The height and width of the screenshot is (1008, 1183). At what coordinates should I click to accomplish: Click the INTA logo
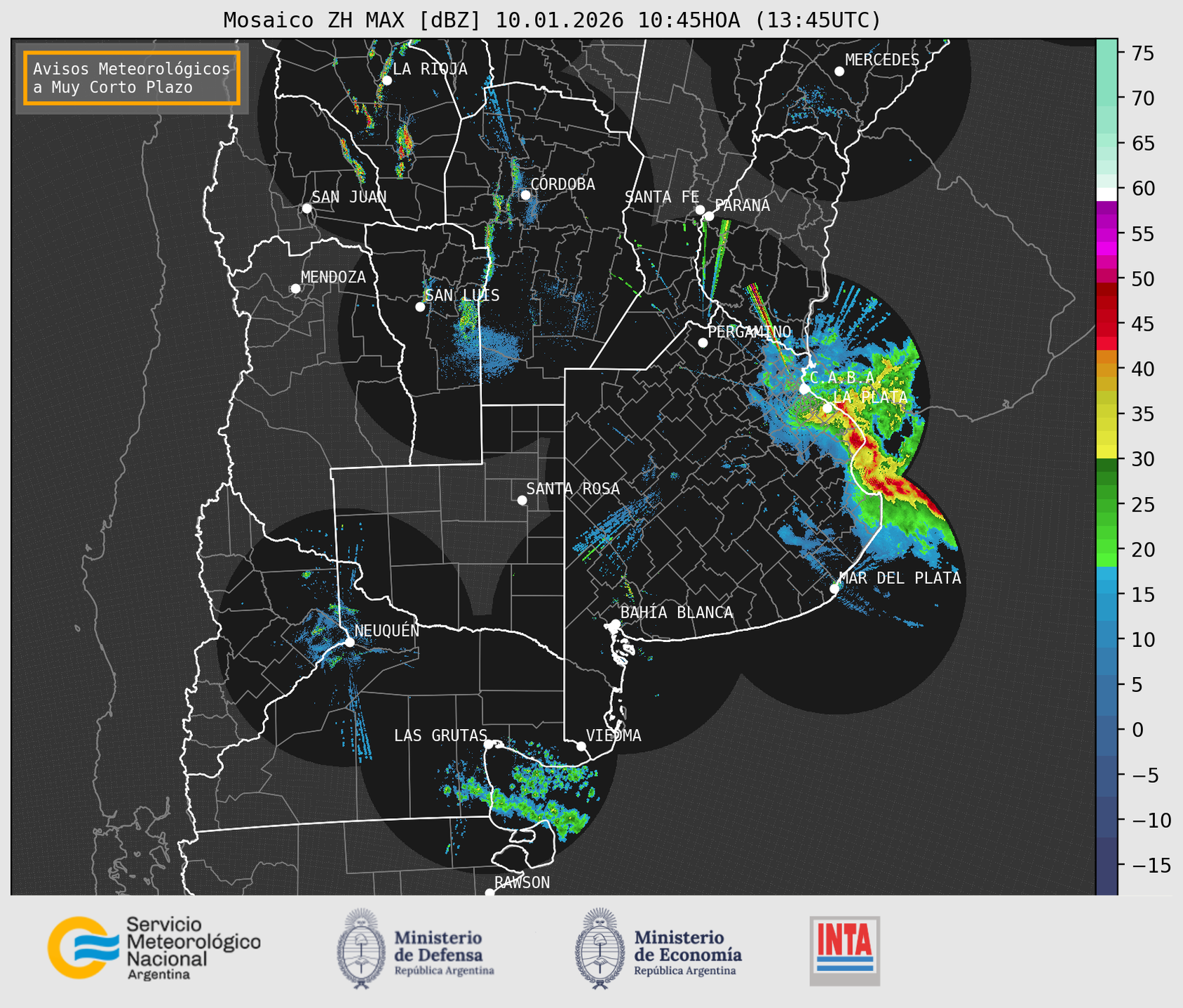coord(844,951)
